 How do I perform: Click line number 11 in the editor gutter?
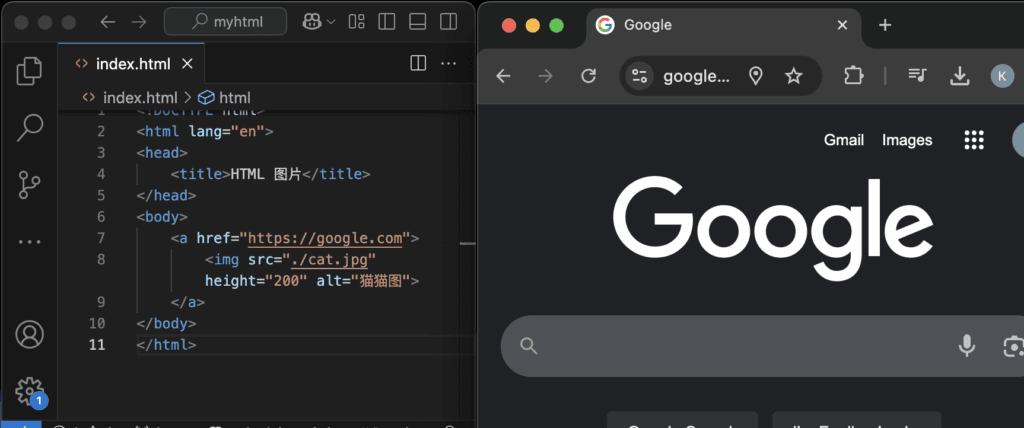(x=97, y=344)
